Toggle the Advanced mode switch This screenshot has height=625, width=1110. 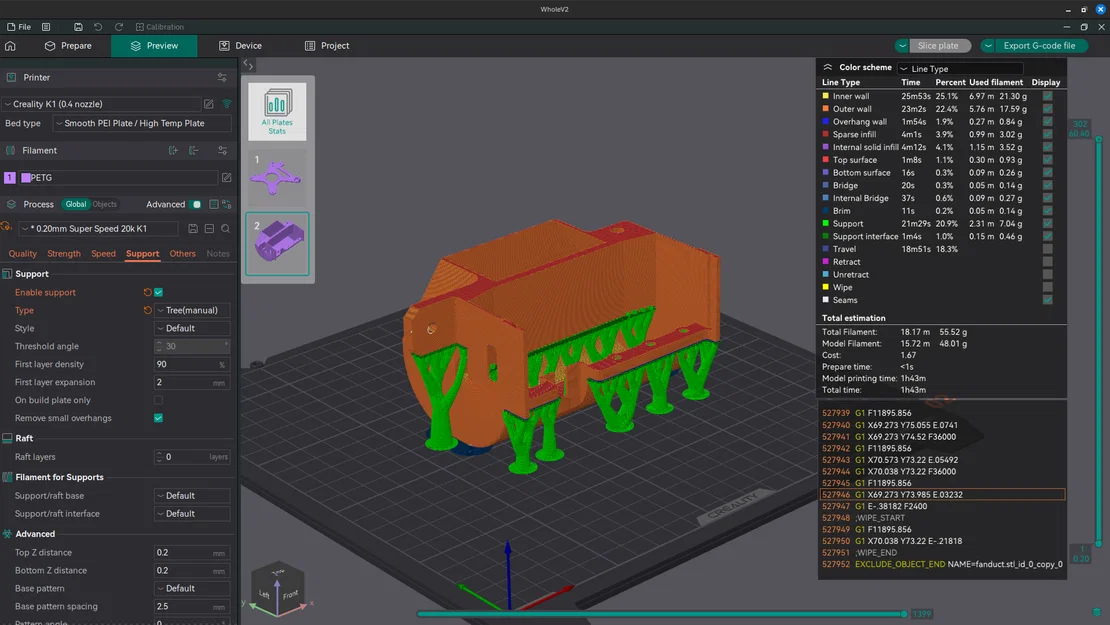tap(195, 205)
